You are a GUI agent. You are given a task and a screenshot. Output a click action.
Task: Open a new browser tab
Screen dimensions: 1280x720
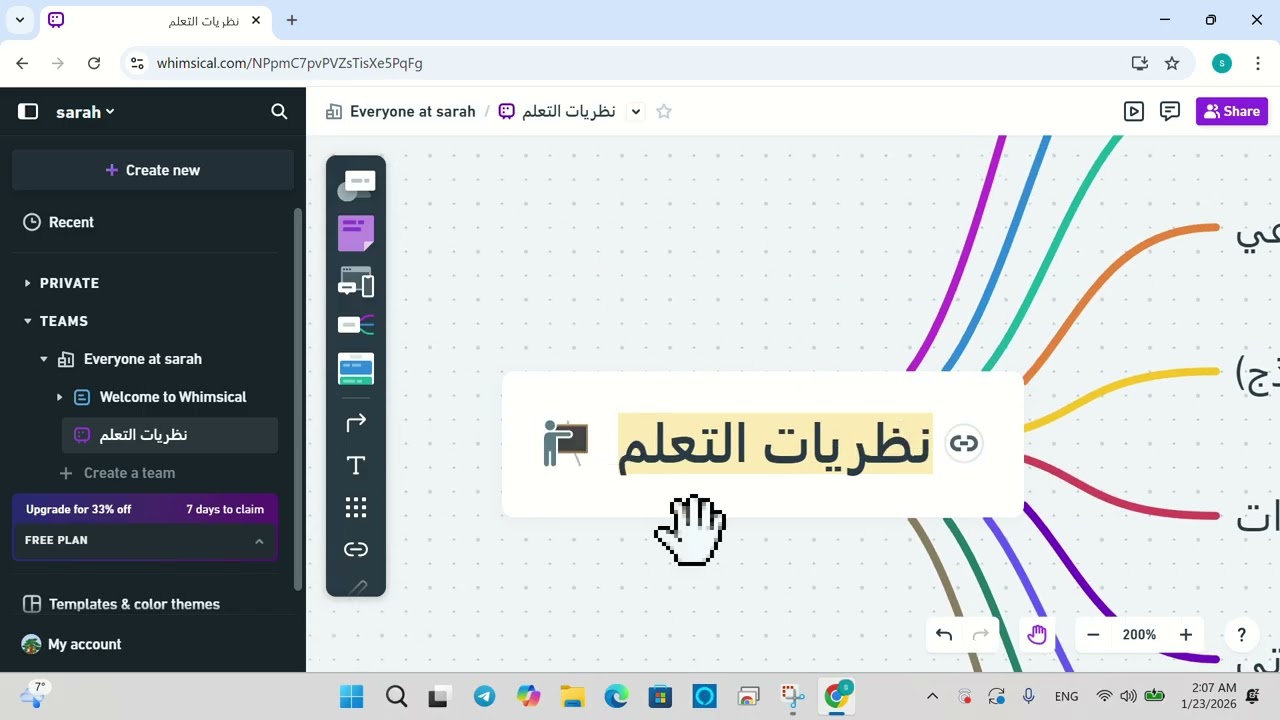(292, 20)
